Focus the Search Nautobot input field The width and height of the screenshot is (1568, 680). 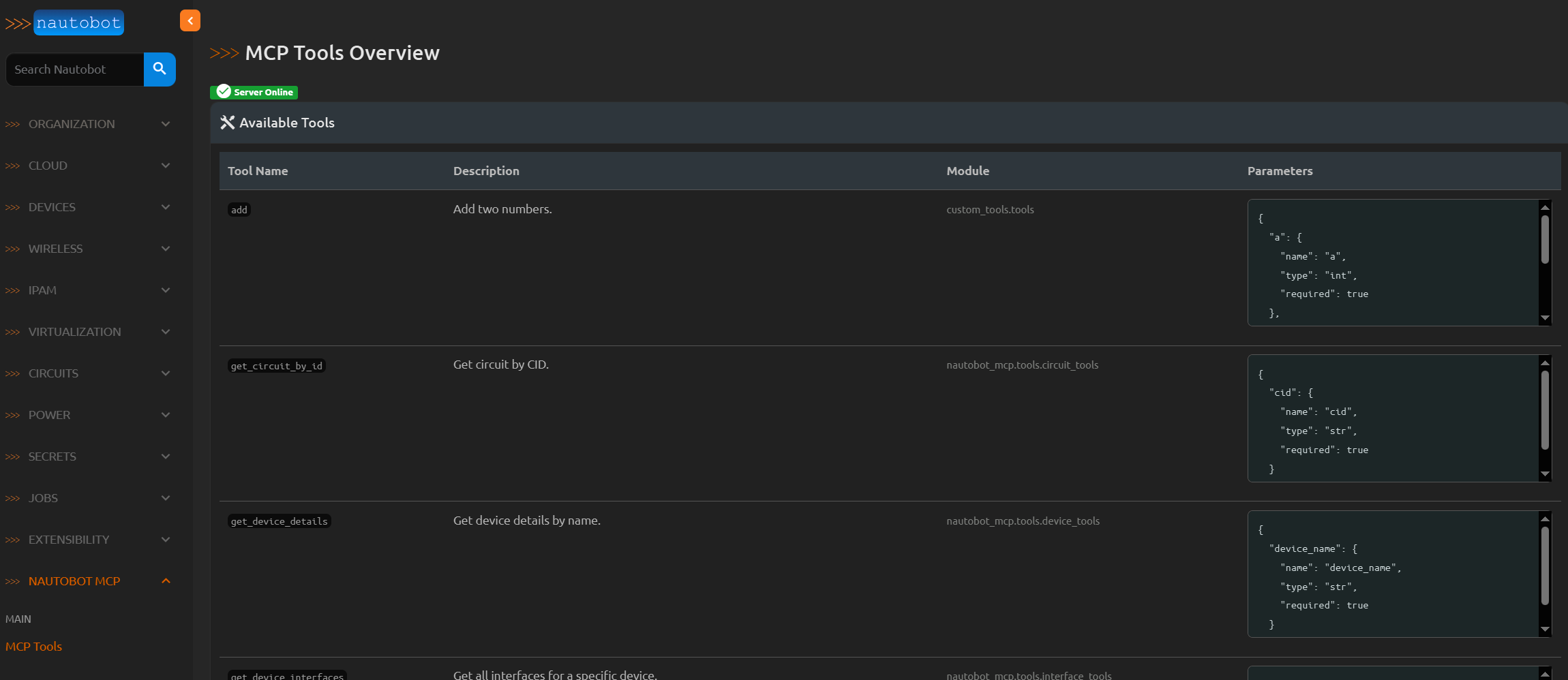tap(75, 69)
